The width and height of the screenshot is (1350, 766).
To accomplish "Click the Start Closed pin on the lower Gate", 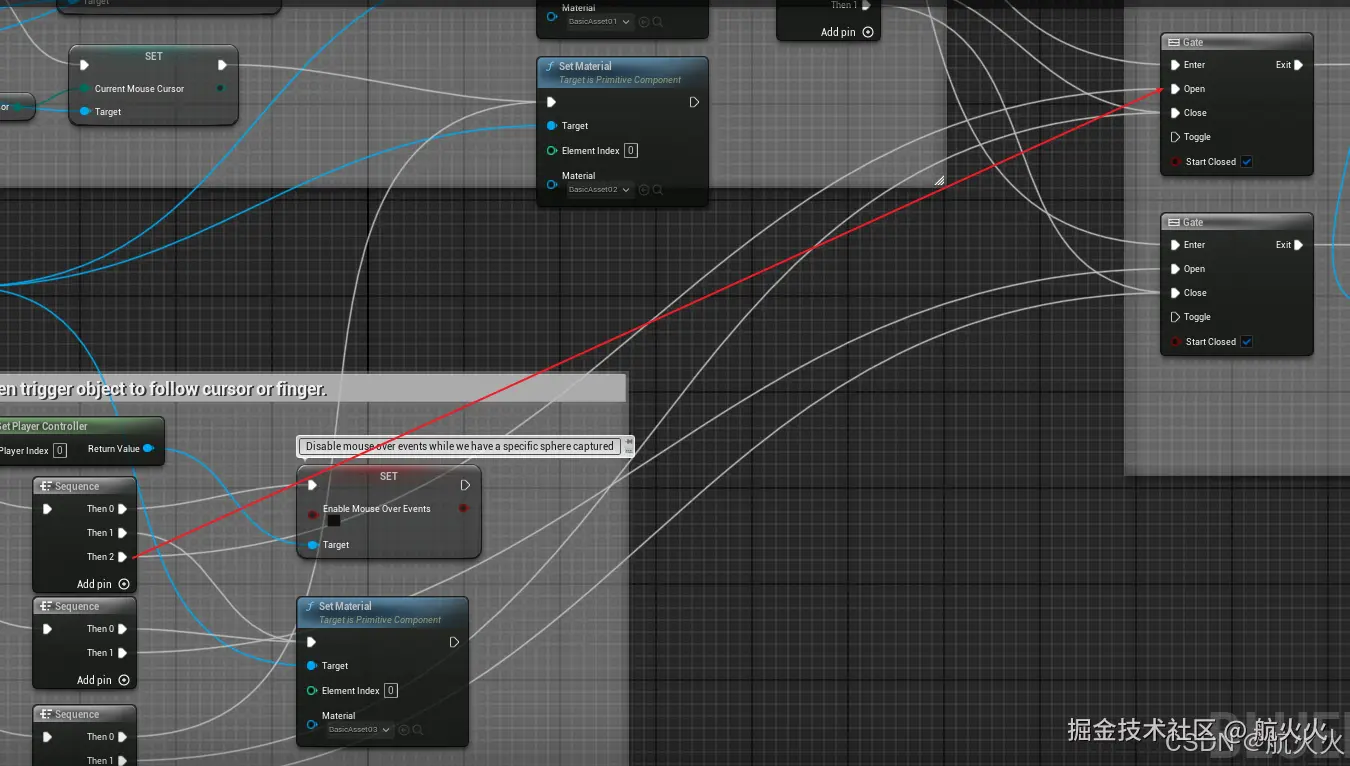I will 1175,342.
